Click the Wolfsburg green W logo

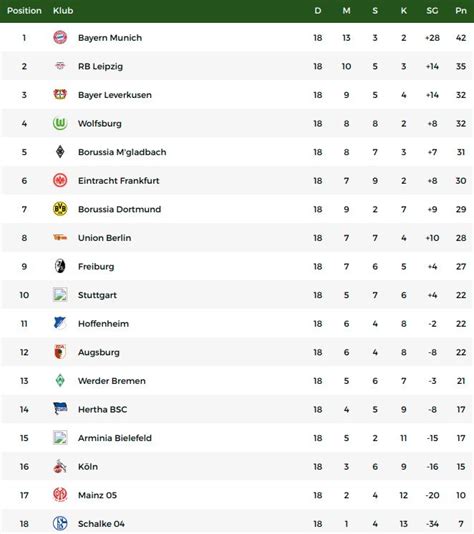click(x=60, y=123)
